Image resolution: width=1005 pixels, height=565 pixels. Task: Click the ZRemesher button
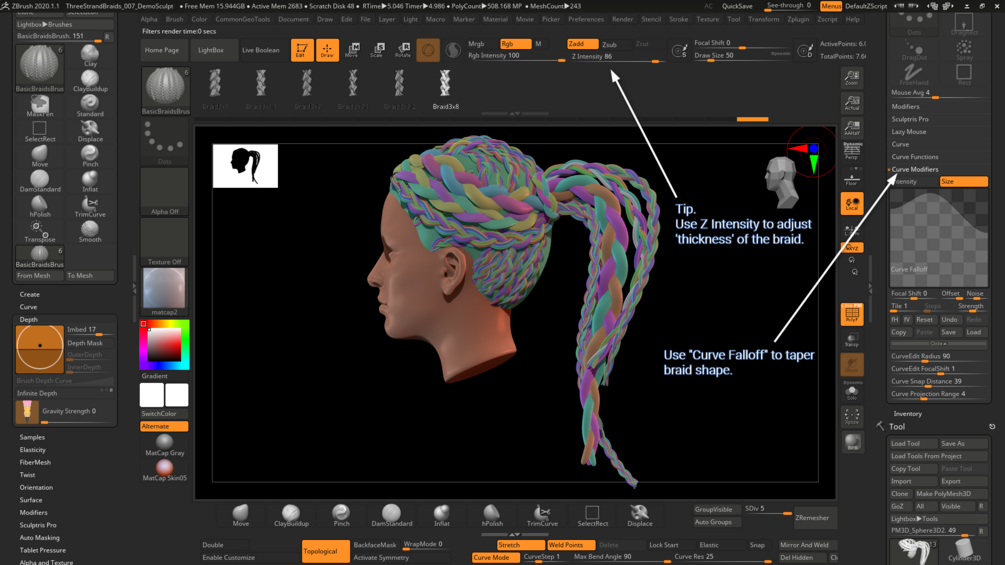click(812, 518)
